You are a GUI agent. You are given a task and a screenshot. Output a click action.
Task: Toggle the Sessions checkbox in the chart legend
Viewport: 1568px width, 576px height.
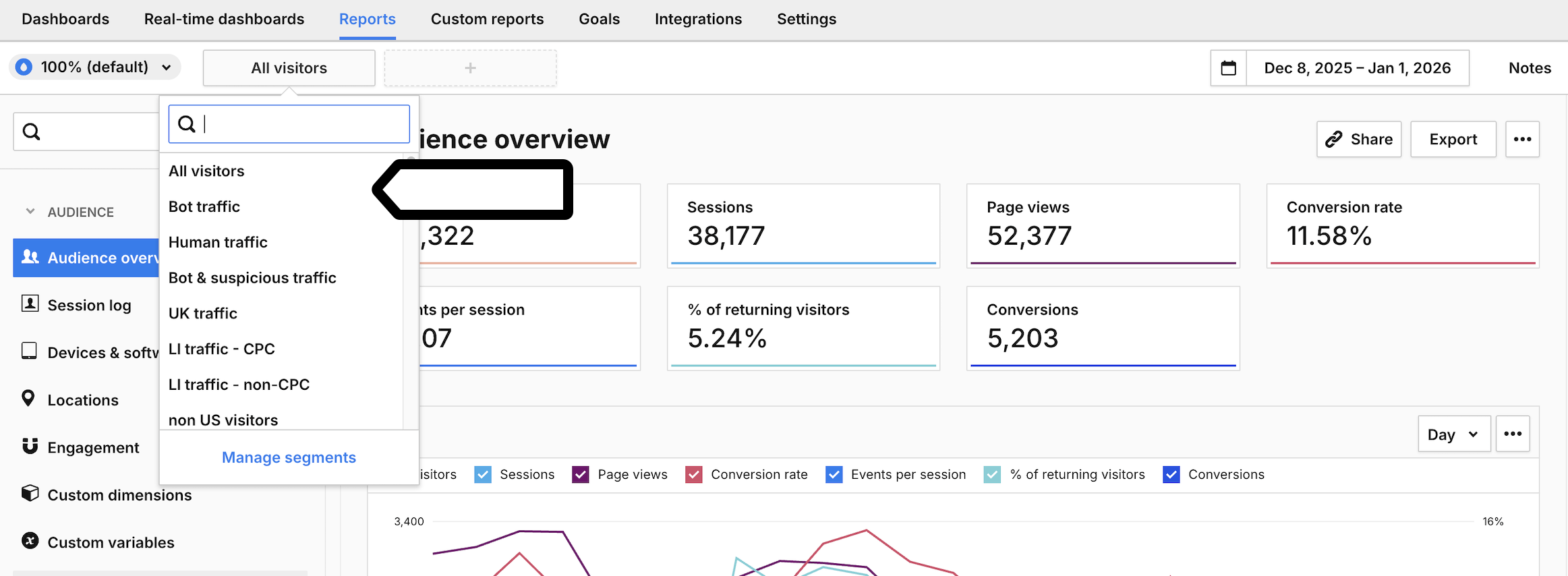click(x=483, y=474)
